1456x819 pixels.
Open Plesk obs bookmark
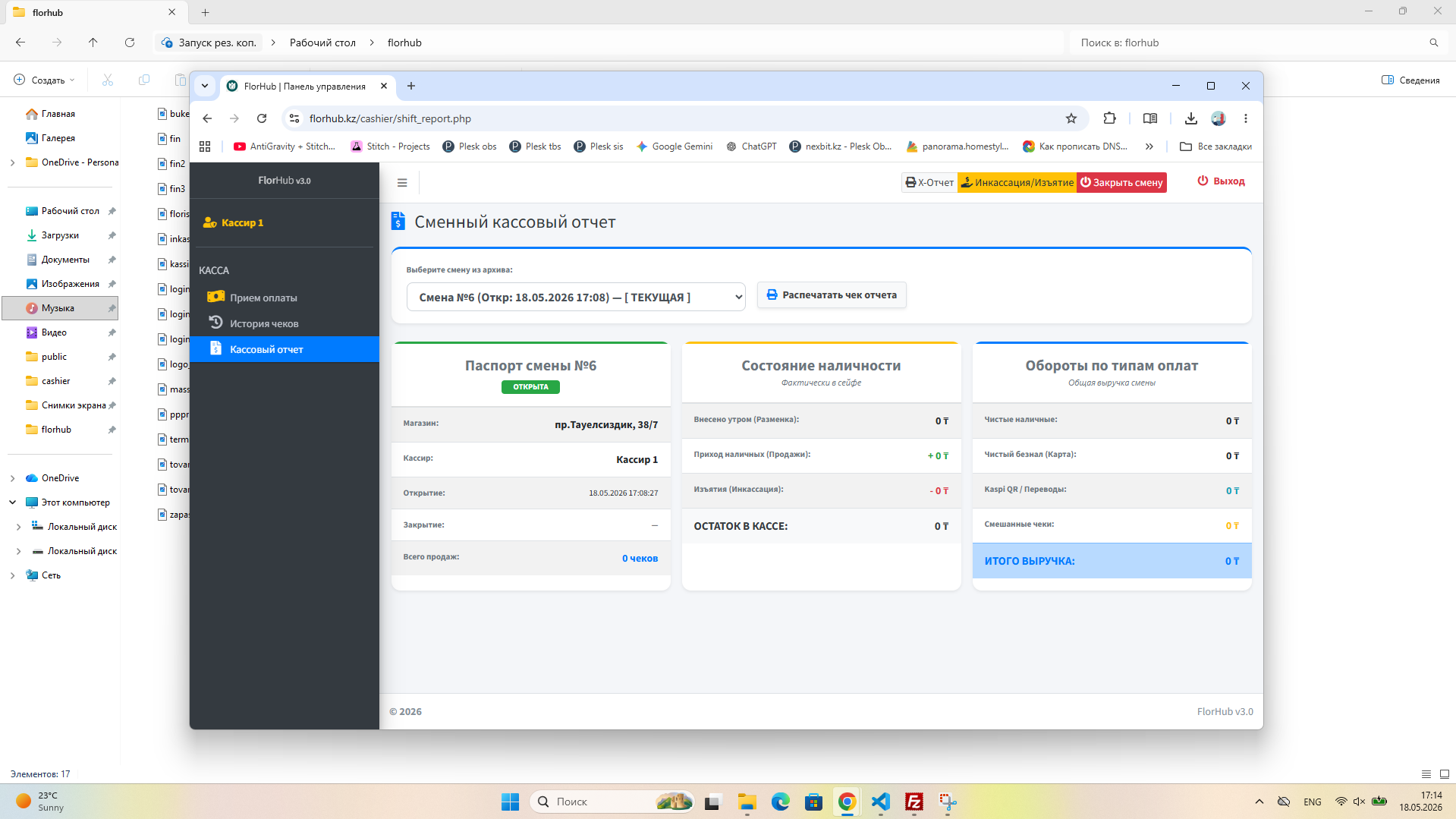(x=470, y=146)
